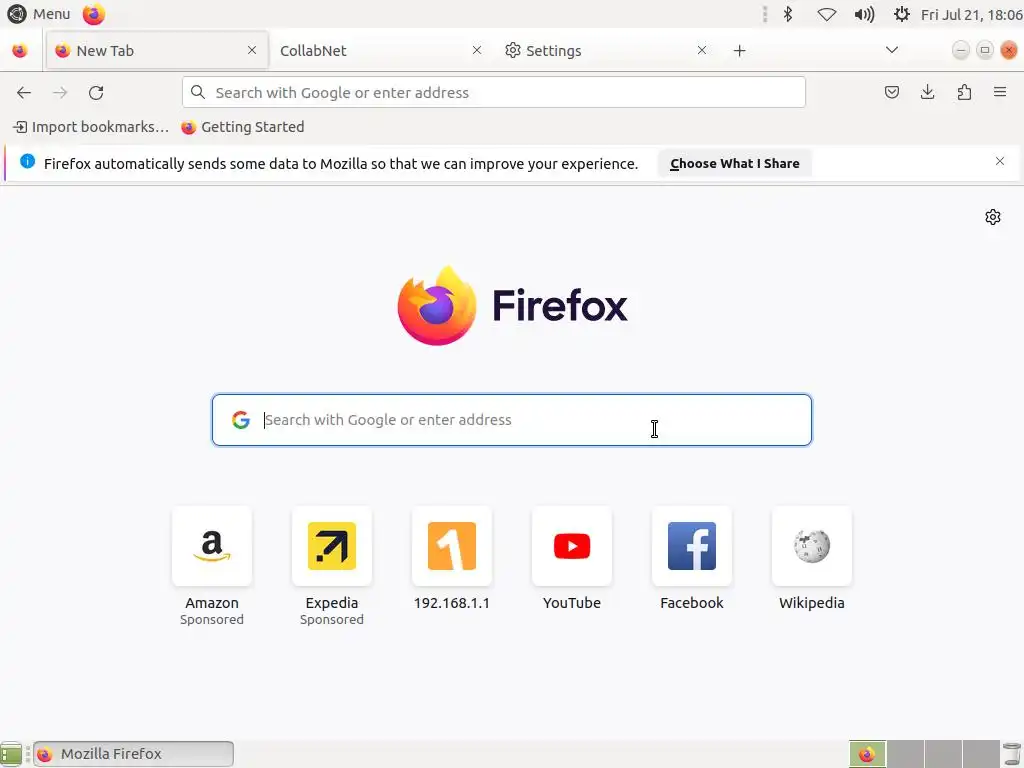Close the CollabNet tab
This screenshot has height=768, width=1024.
click(x=477, y=50)
